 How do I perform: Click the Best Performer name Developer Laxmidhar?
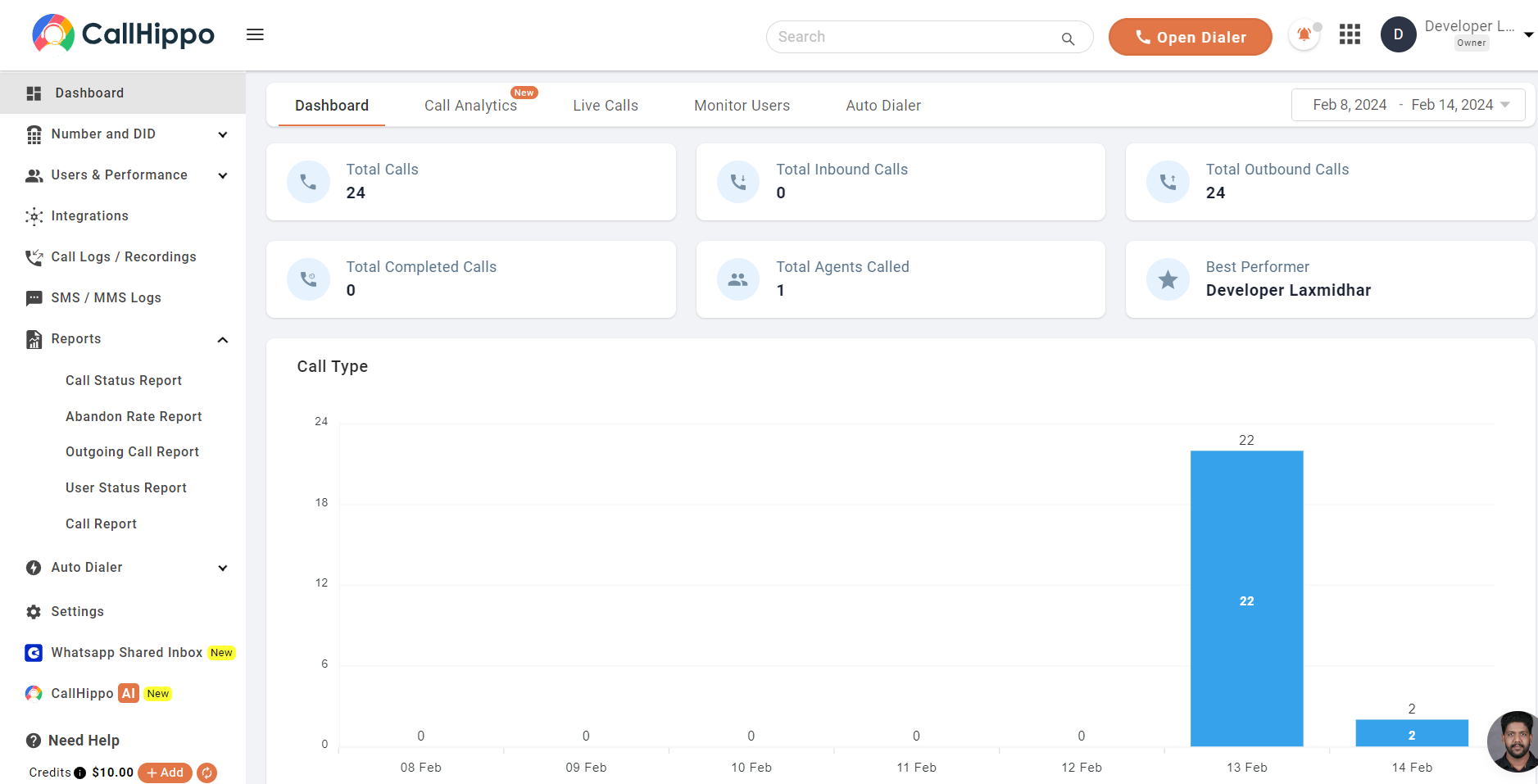click(x=1288, y=291)
